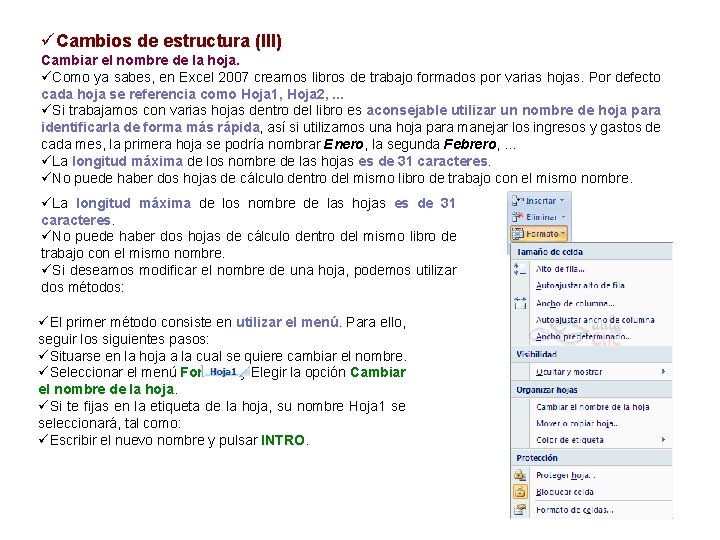Click the bold italic word Enero
The height and width of the screenshot is (540, 720).
343,144
